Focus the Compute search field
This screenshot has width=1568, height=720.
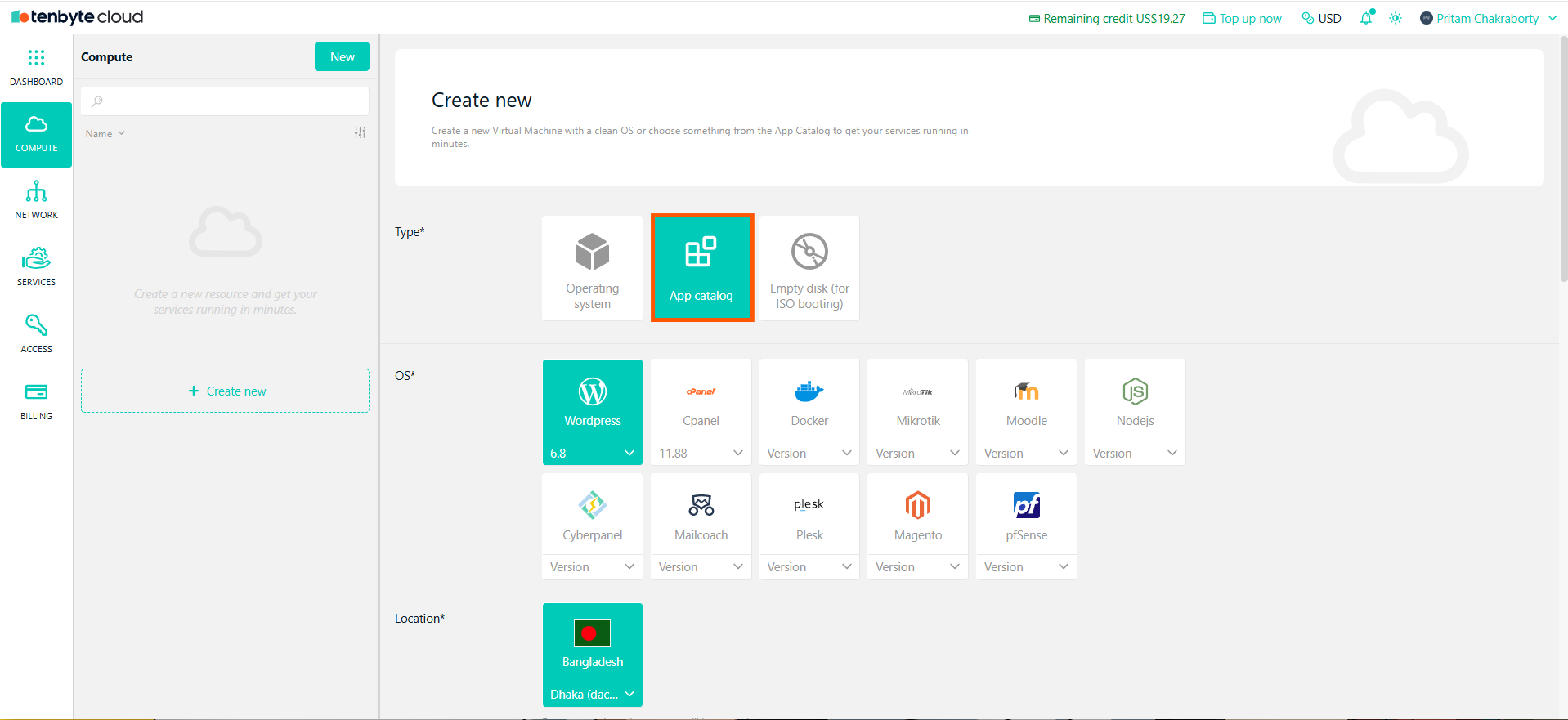pos(225,101)
